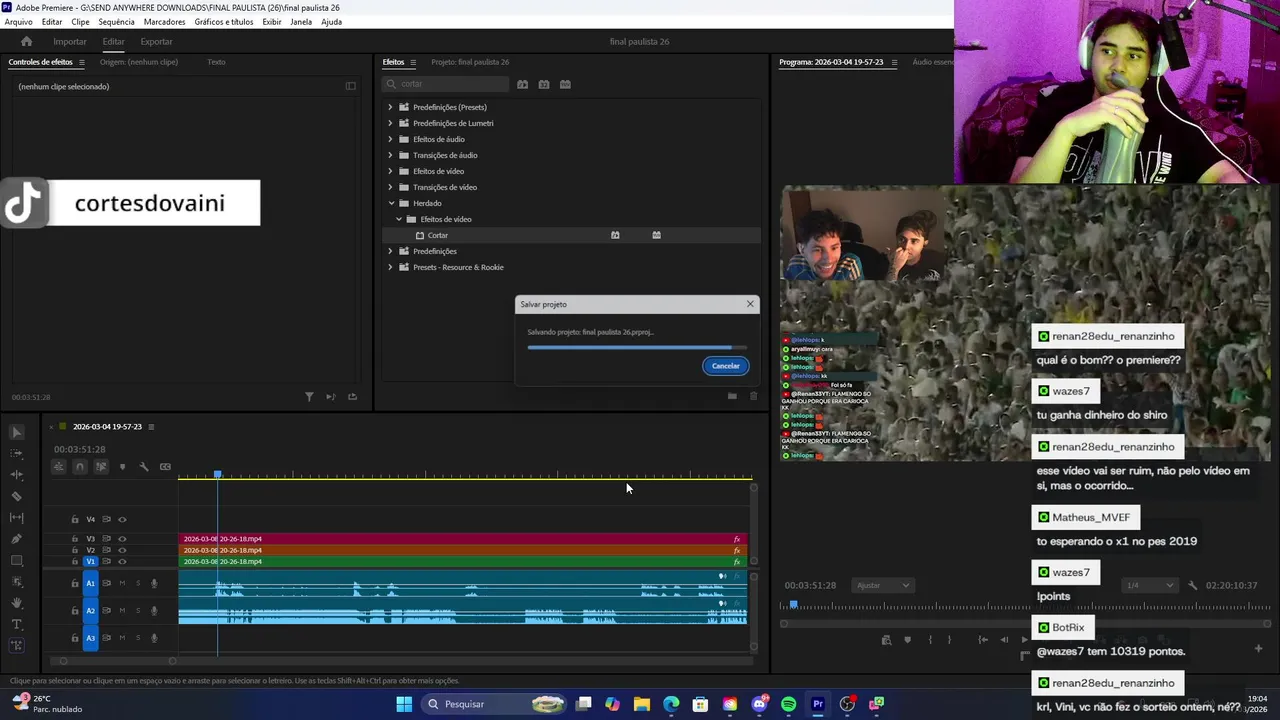Enable voice-over record on A3
This screenshot has width=1280, height=720.
154,637
